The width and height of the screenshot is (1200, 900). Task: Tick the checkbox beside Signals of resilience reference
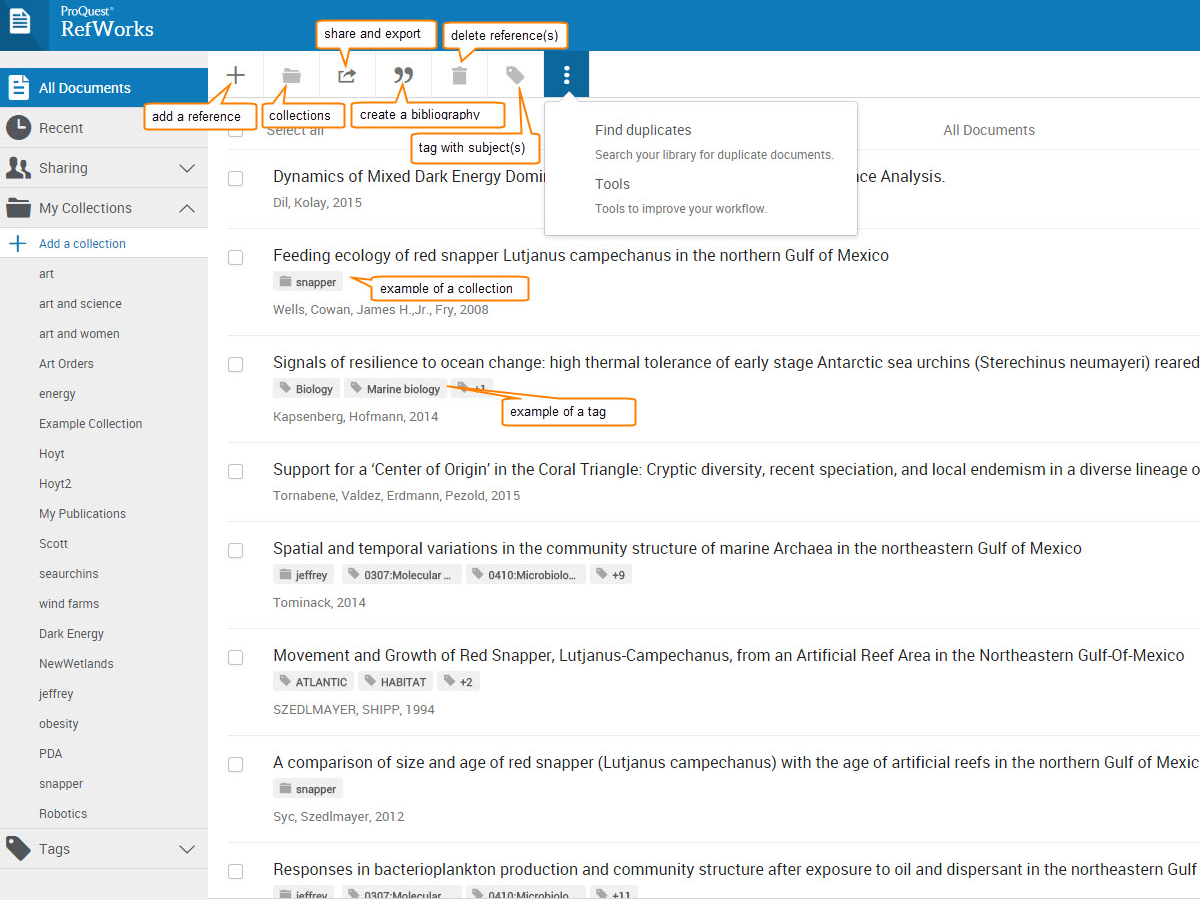point(235,364)
